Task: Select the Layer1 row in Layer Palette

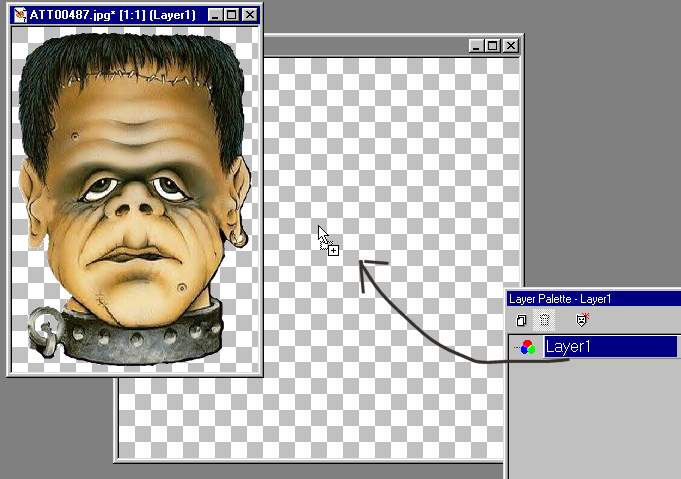Action: pyautogui.click(x=610, y=347)
